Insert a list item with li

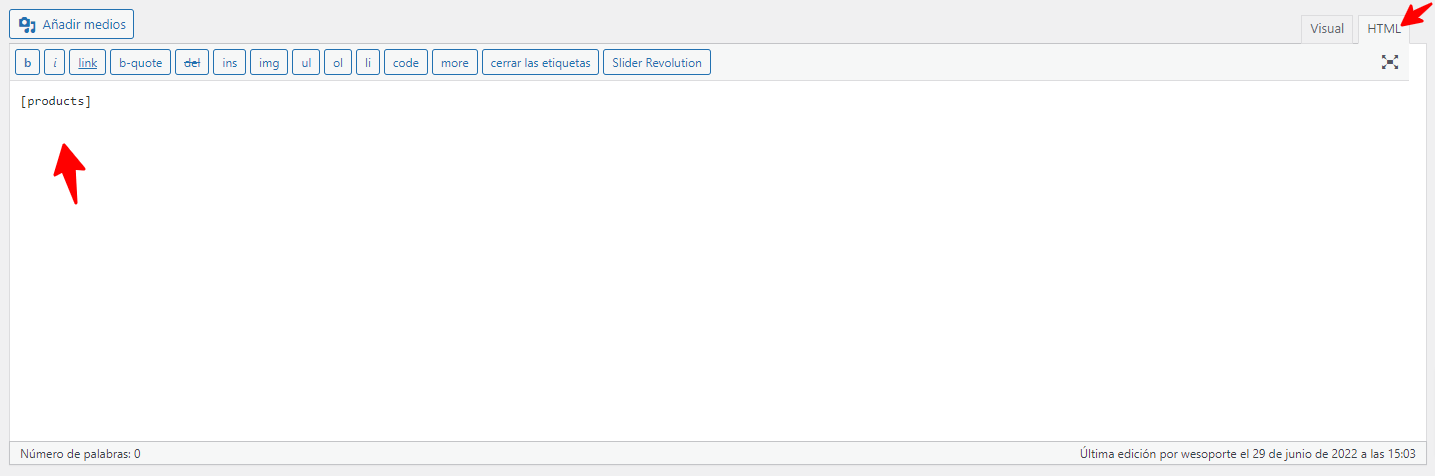(368, 63)
